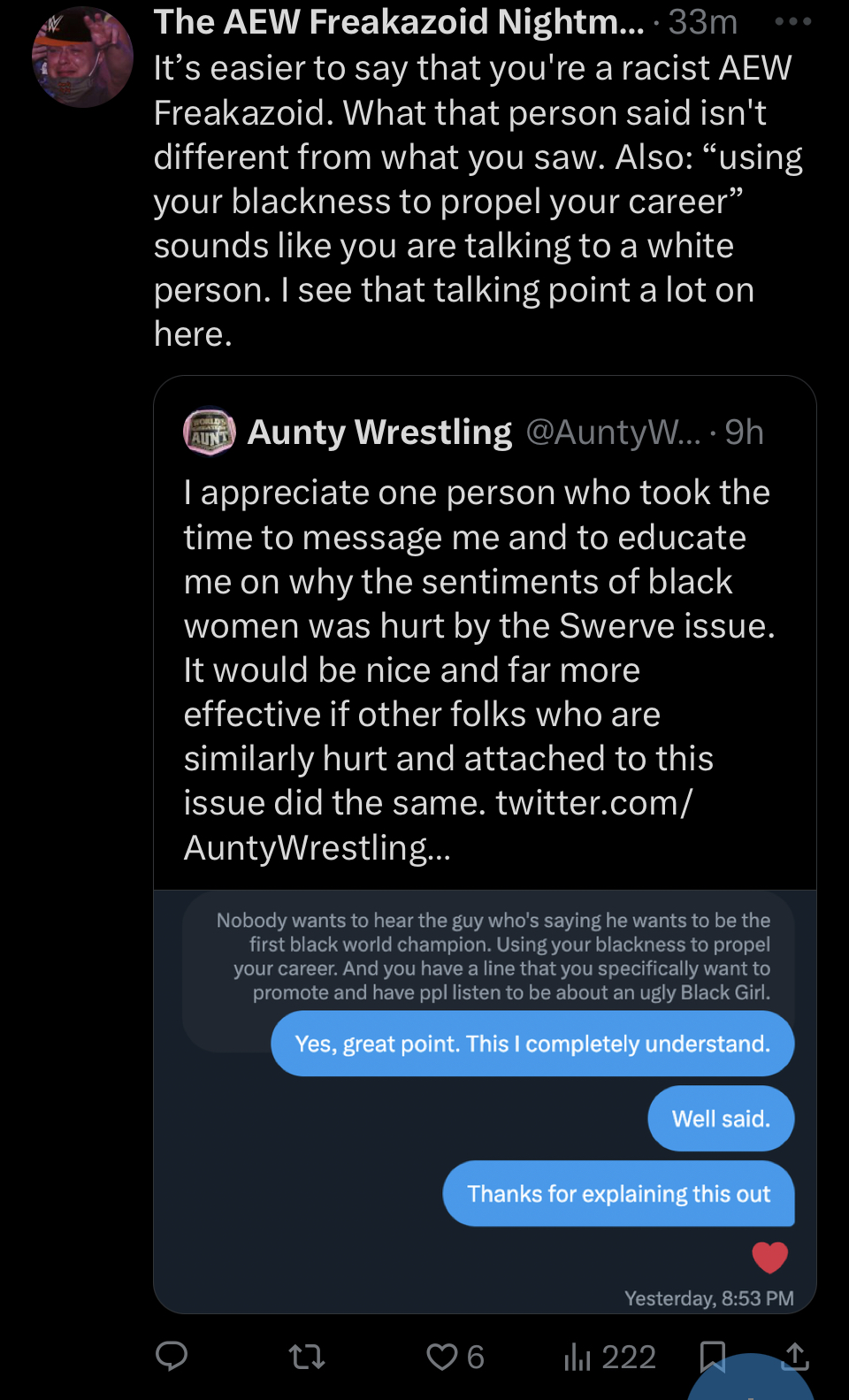Bookmark this tweet

click(x=712, y=1354)
